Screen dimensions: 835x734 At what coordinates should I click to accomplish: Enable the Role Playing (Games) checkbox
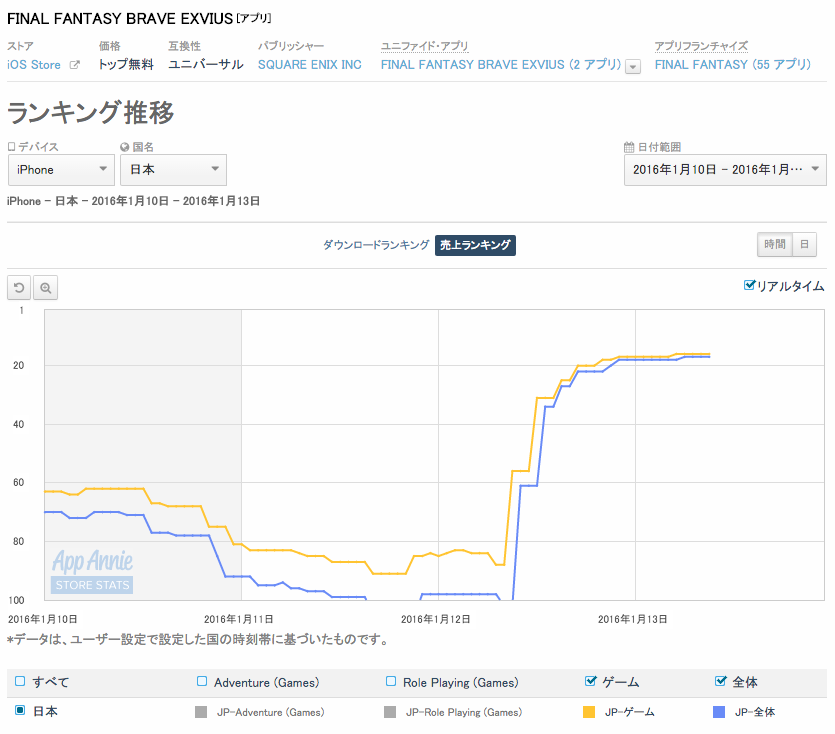[x=391, y=681]
